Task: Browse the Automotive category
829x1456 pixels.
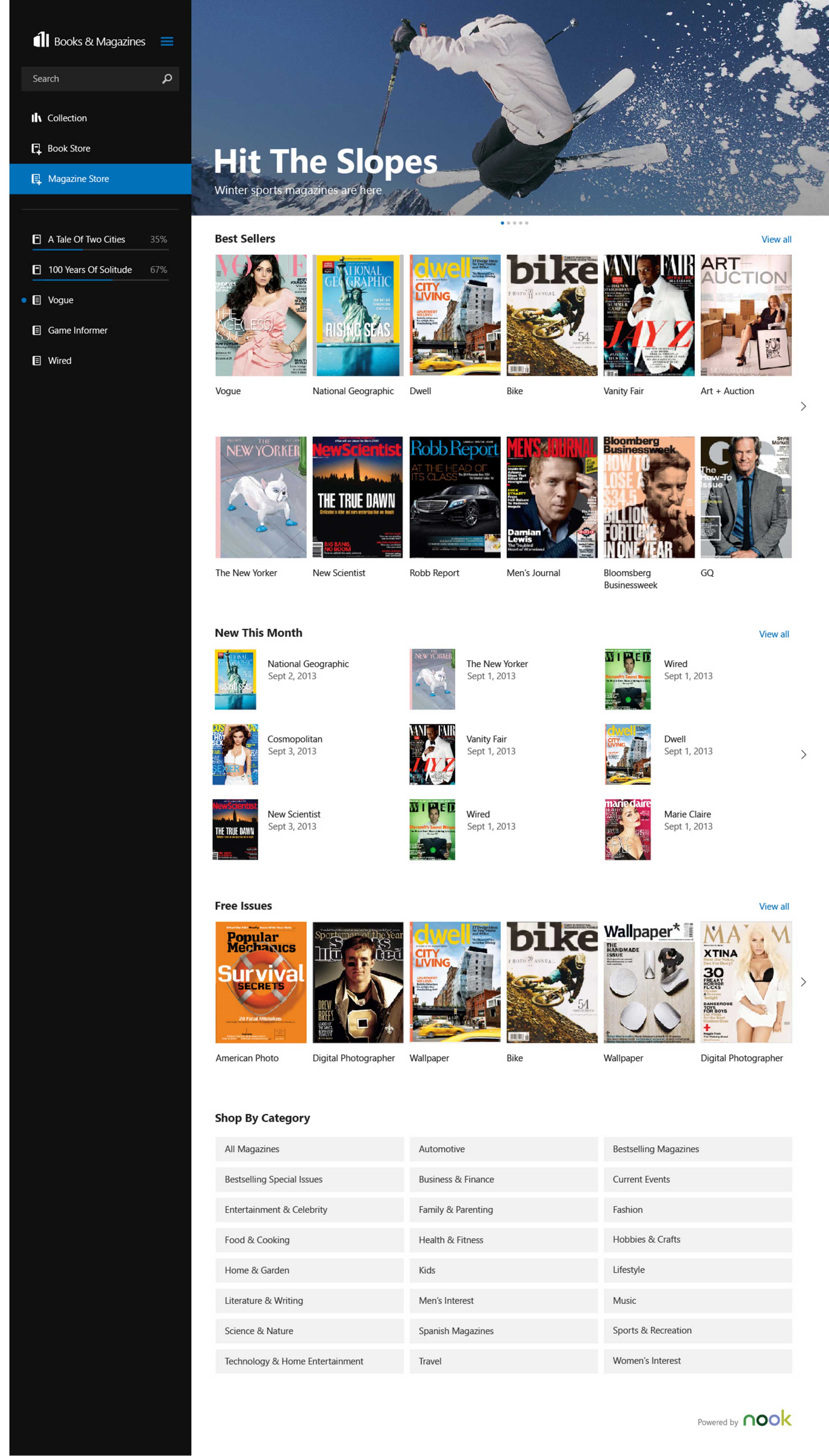Action: pyautogui.click(x=503, y=1149)
